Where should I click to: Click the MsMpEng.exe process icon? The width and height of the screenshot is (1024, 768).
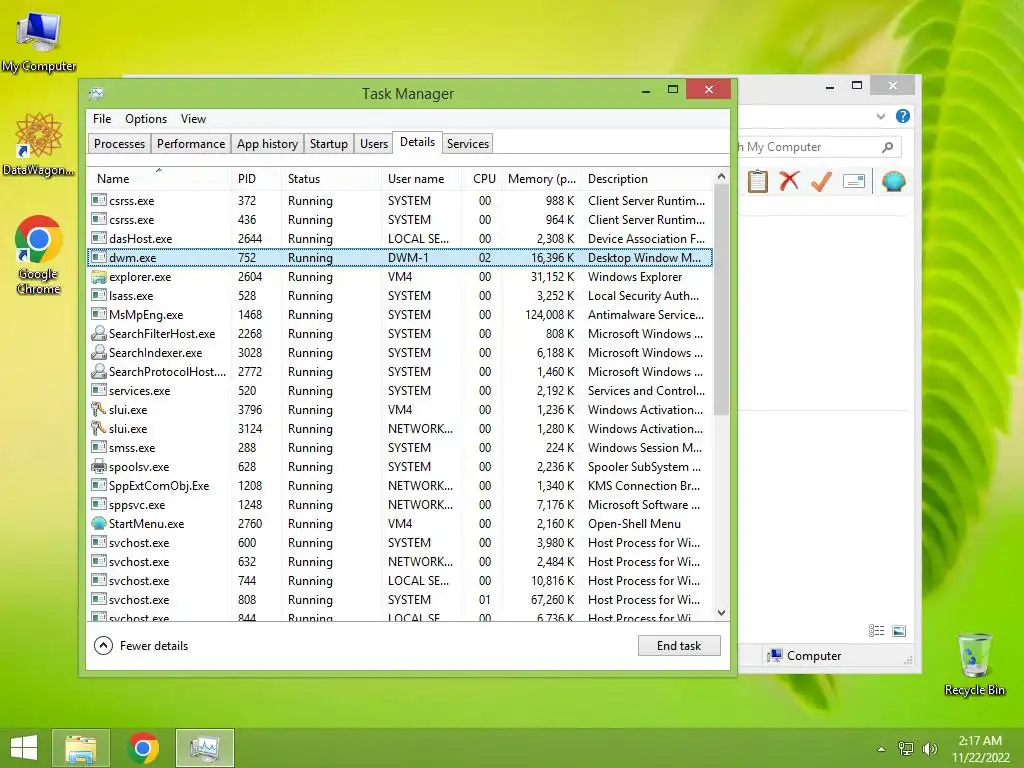99,315
